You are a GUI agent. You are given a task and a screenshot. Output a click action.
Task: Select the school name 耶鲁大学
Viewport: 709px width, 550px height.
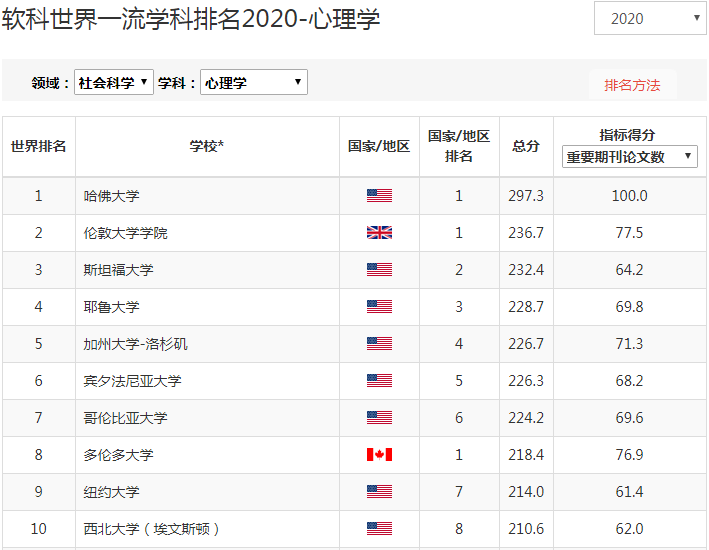tap(111, 307)
